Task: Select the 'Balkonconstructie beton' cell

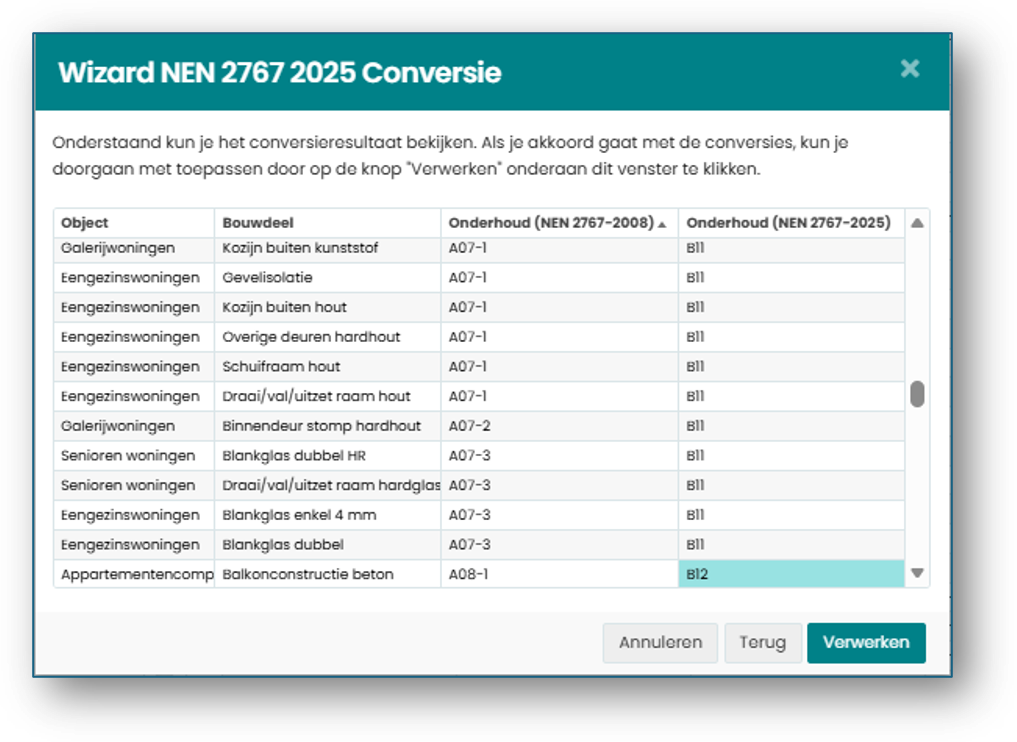Action: tap(328, 575)
